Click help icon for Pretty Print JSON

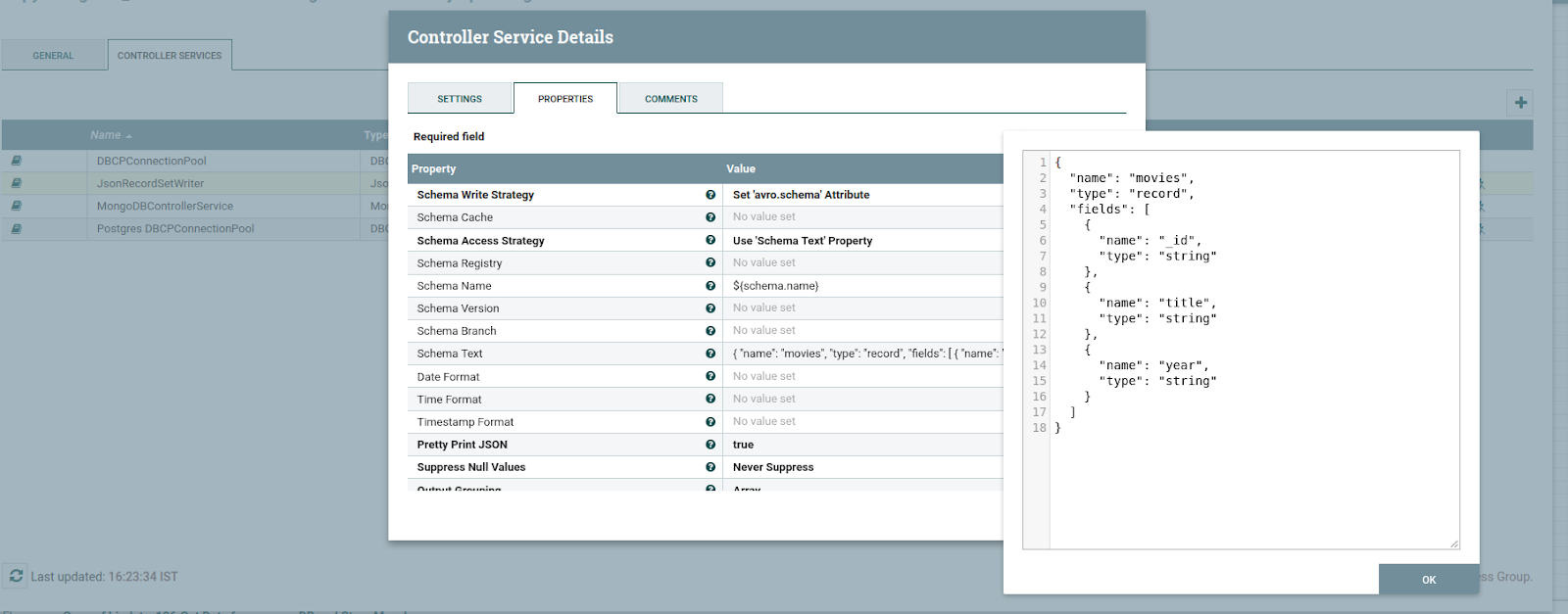pos(710,445)
